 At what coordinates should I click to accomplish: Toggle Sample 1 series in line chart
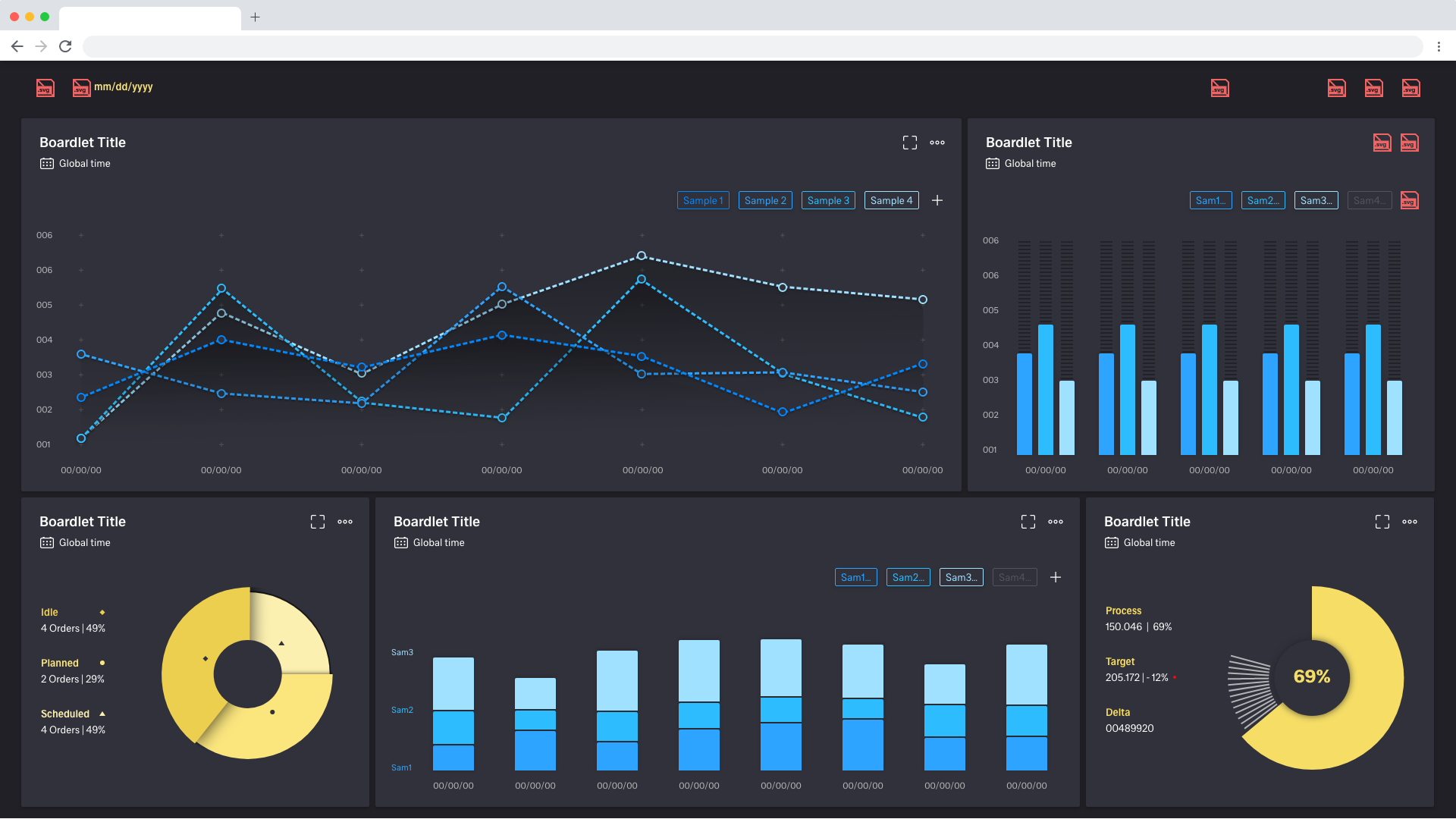tap(703, 200)
